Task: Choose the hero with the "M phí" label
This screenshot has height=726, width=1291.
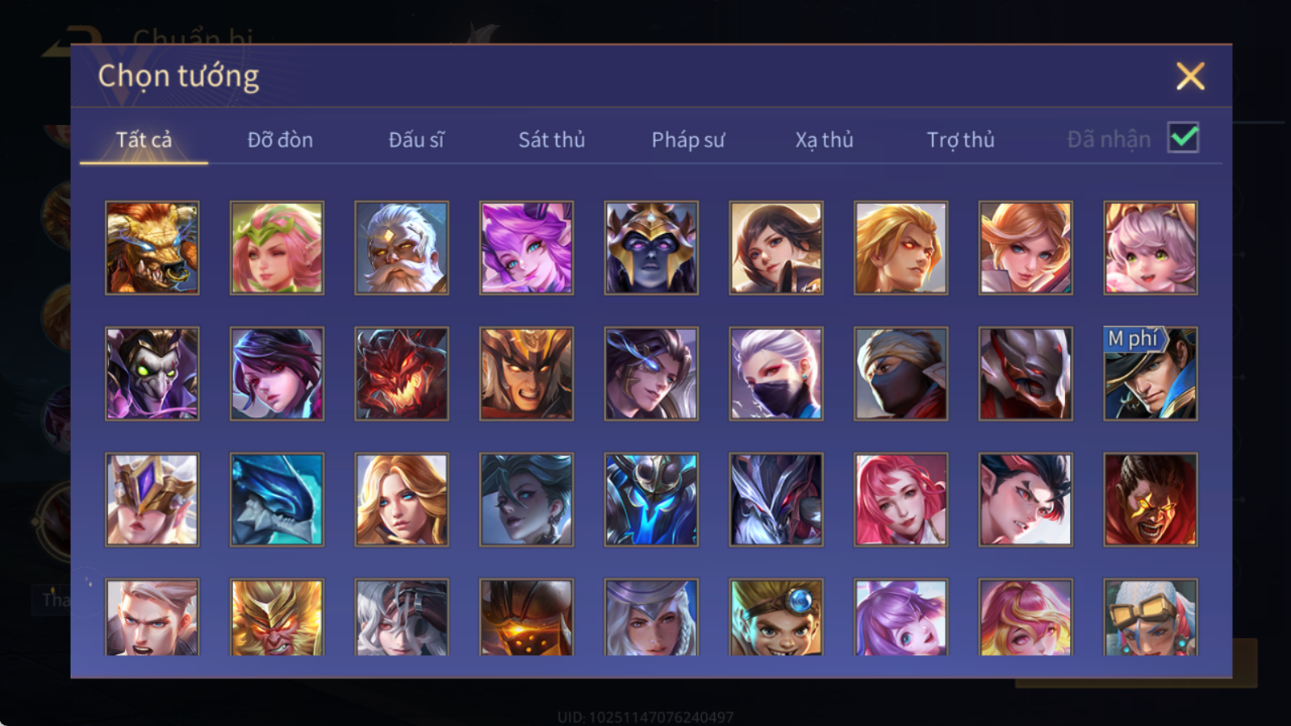Action: [x=1150, y=374]
